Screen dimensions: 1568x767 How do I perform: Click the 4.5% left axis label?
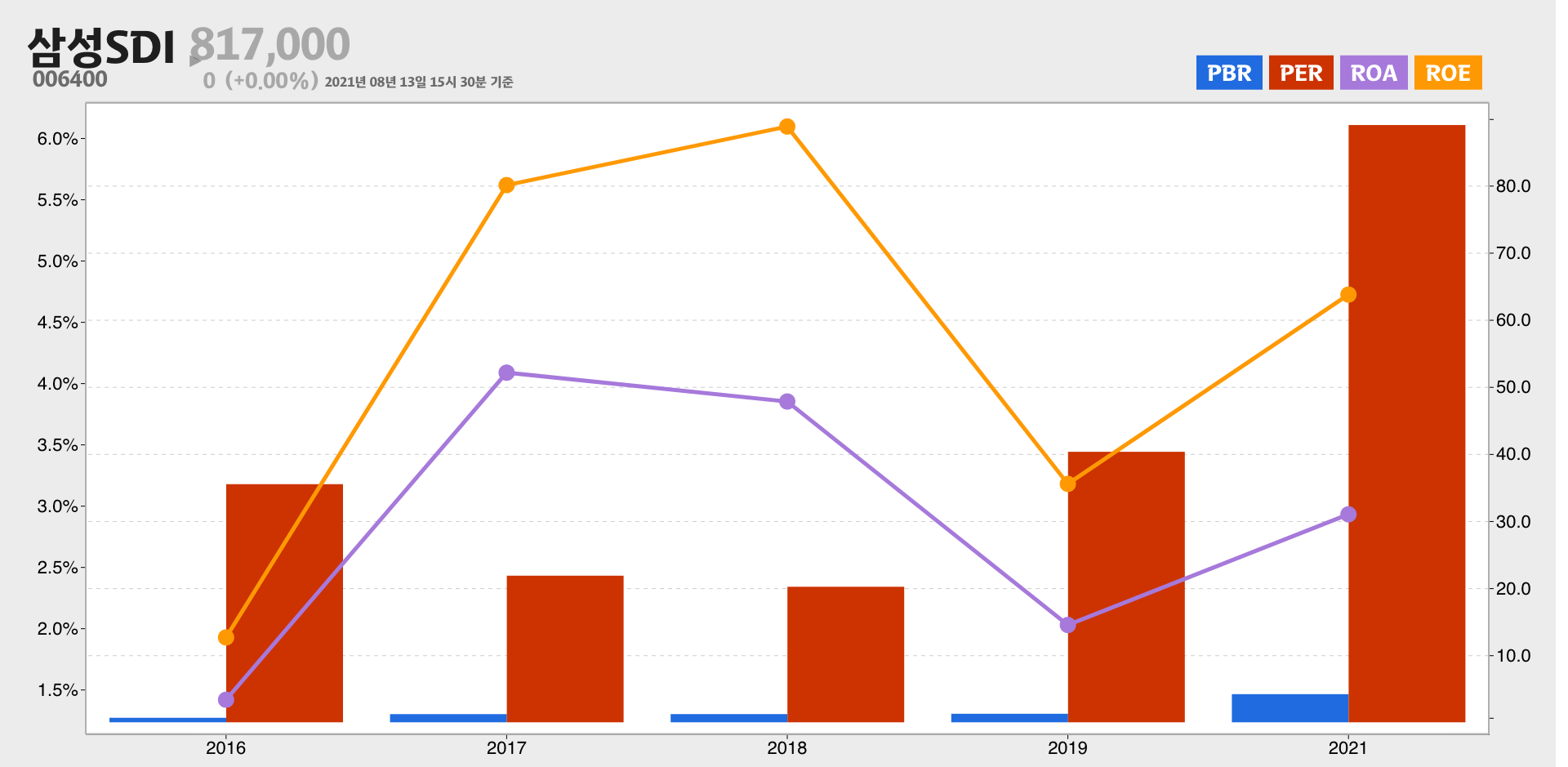[57, 323]
